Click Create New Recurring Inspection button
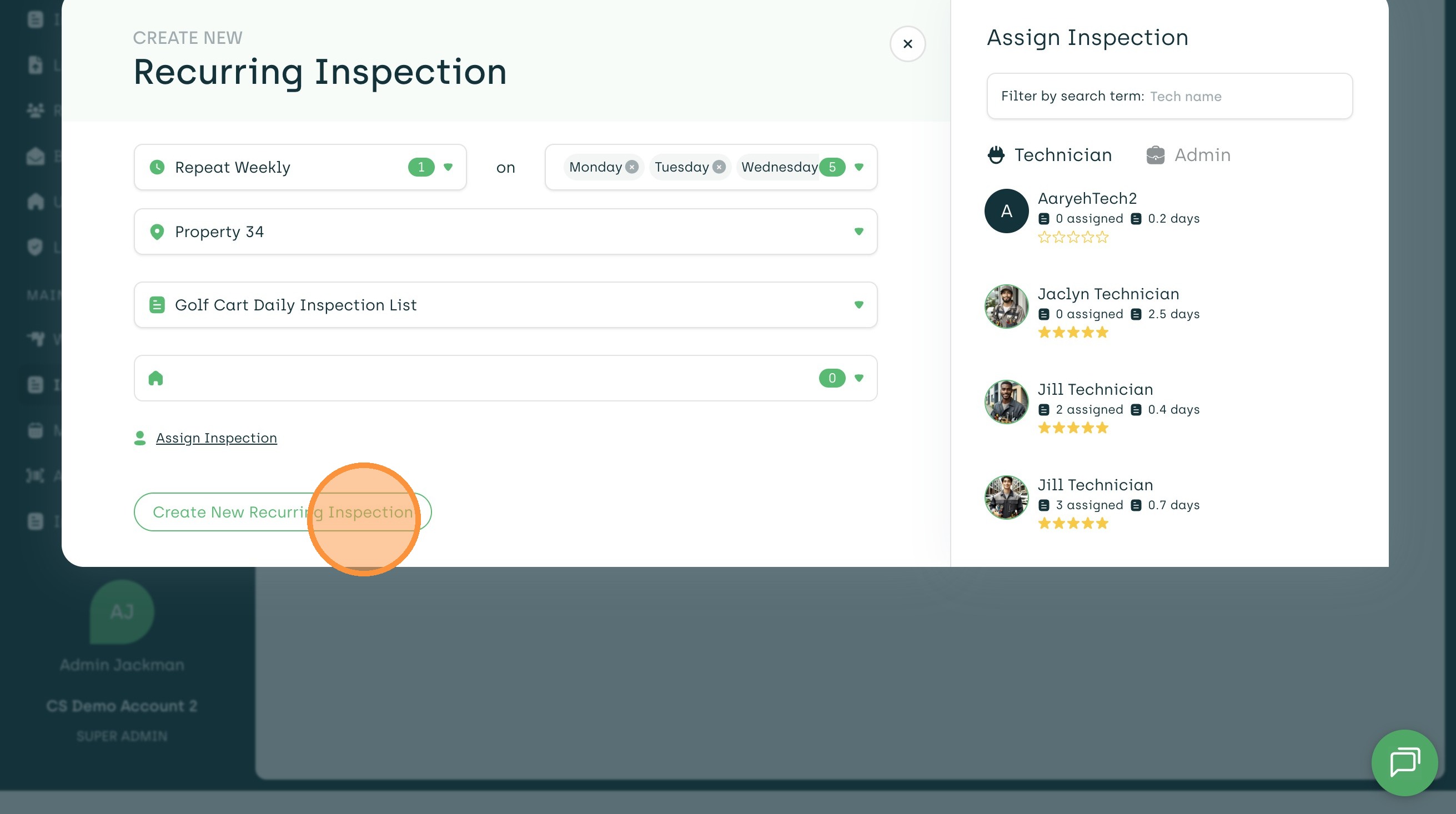1456x814 pixels. click(x=283, y=511)
